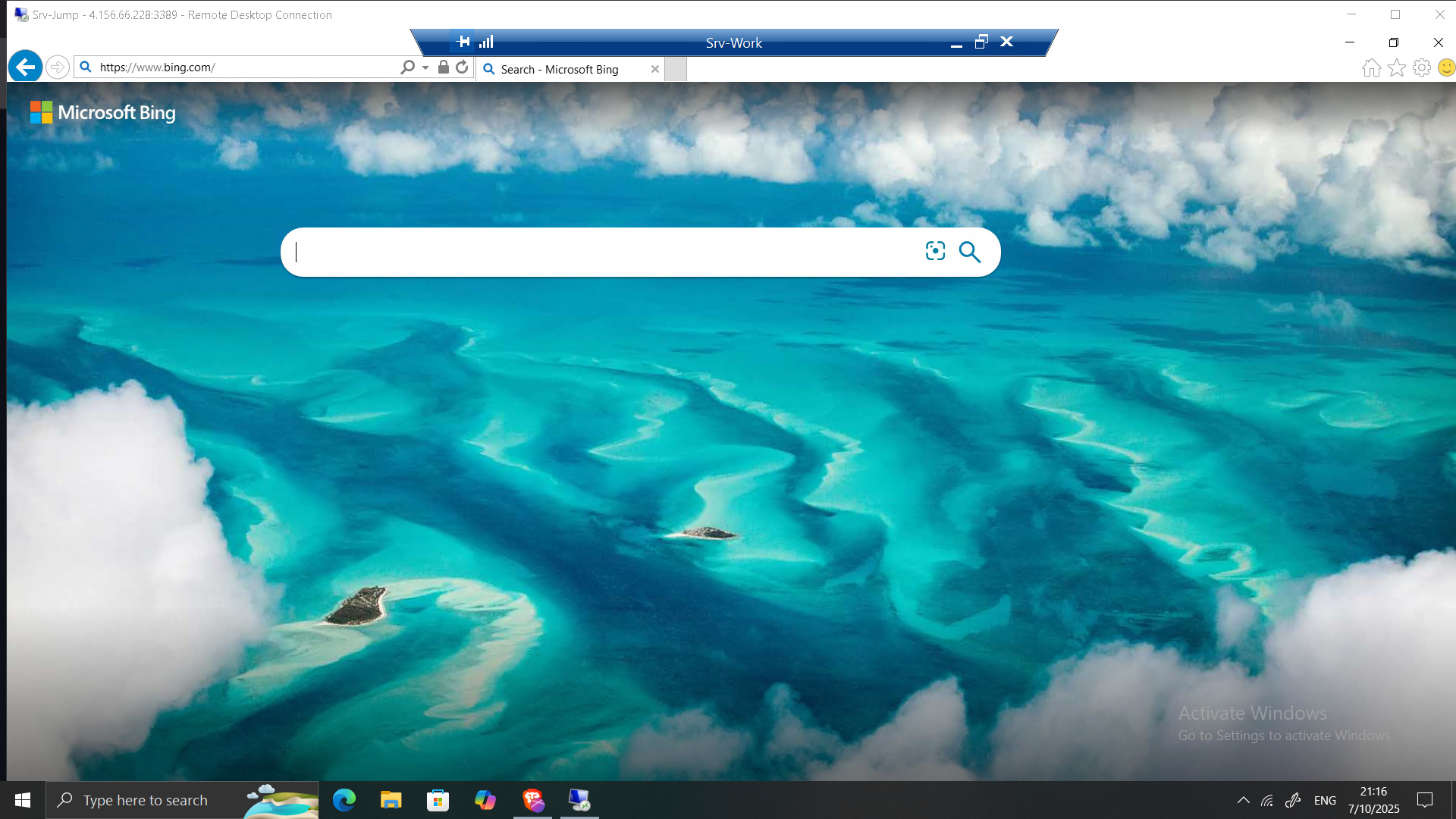
Task: Open the Home icon in browser toolbar
Action: point(1371,68)
